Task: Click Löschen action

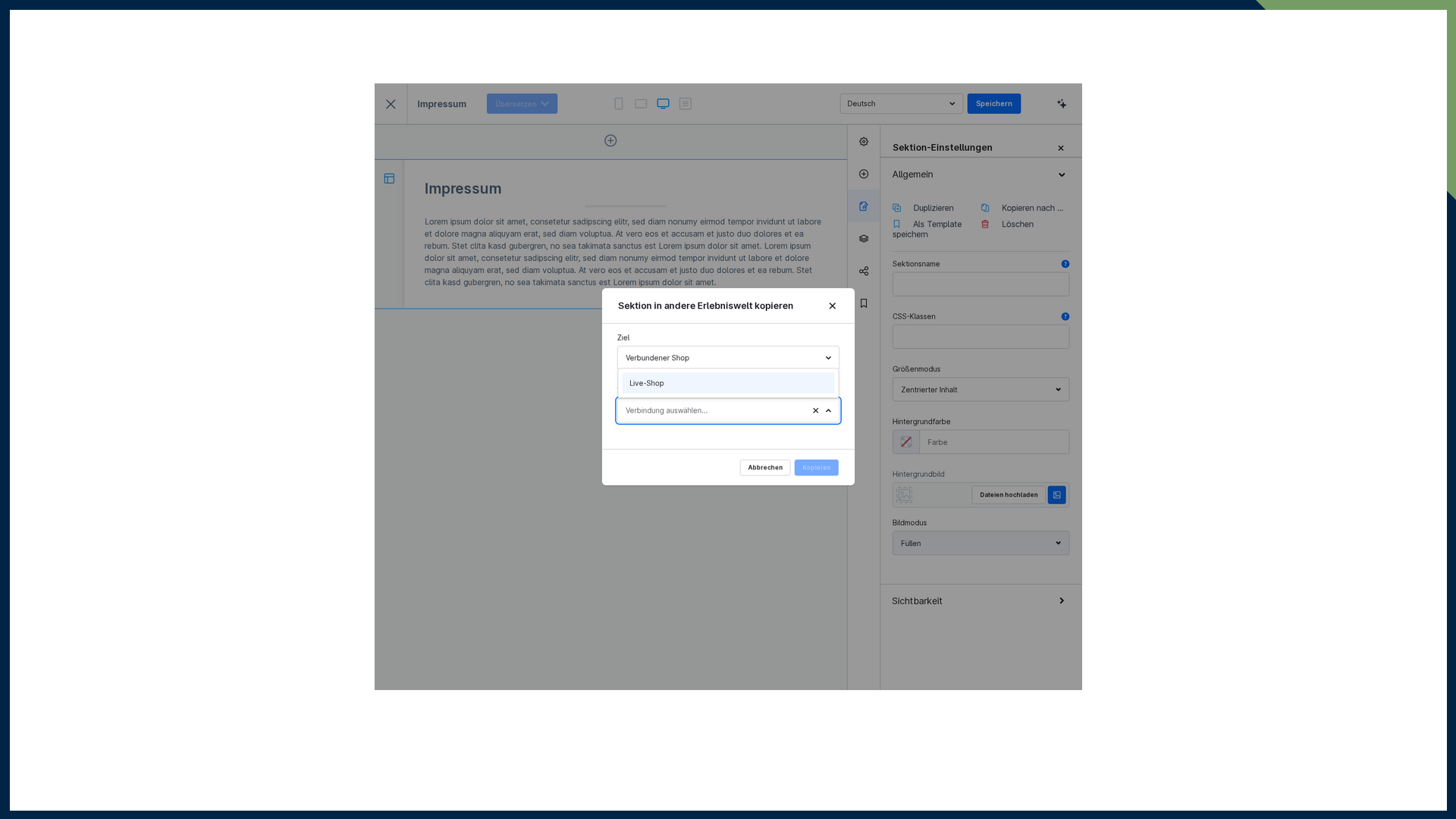Action: coord(1008,224)
